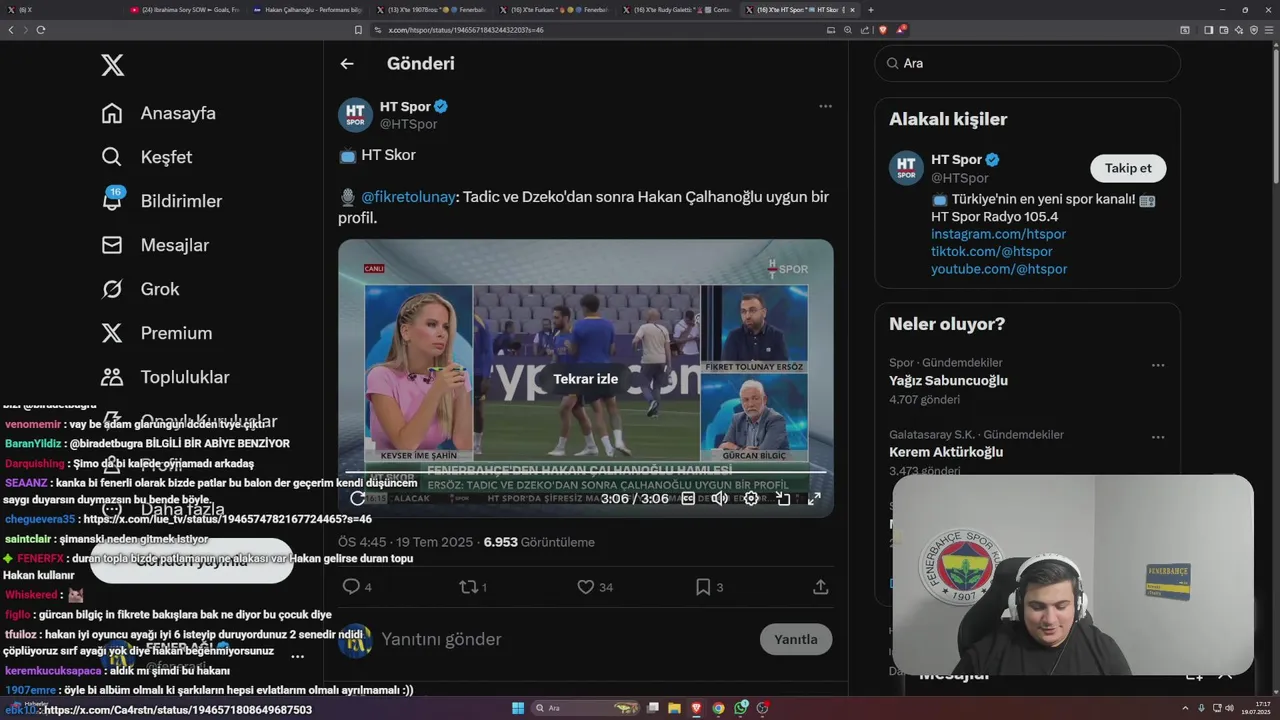
Task: Switch to Hakan Çalhanoğlu Performans tab
Action: (307, 9)
